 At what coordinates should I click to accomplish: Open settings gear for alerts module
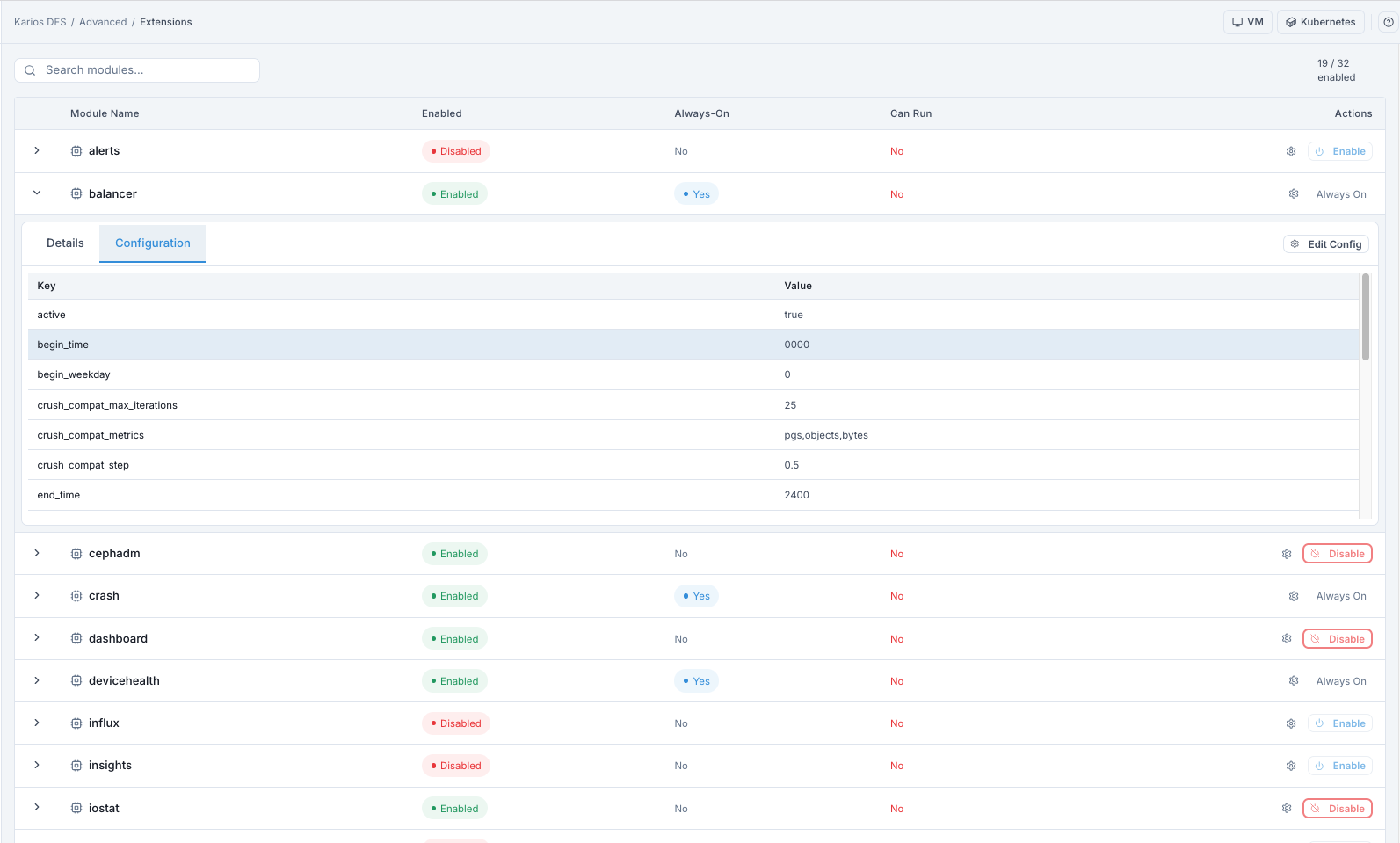pos(1291,151)
